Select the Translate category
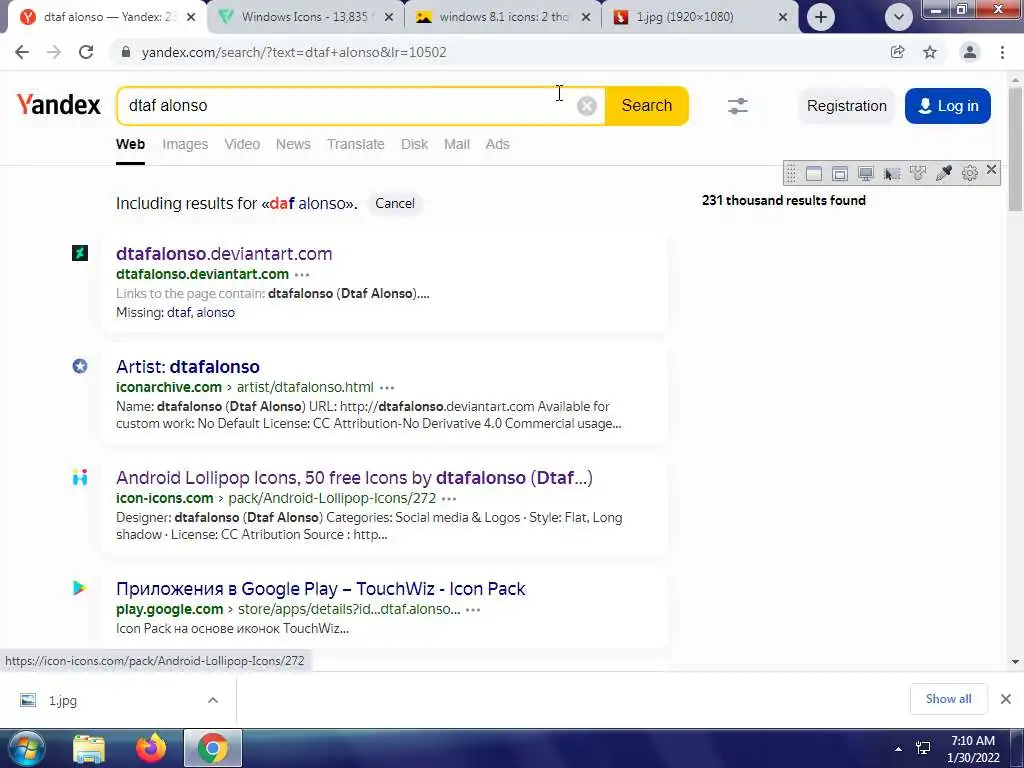1024x768 pixels. coord(356,144)
